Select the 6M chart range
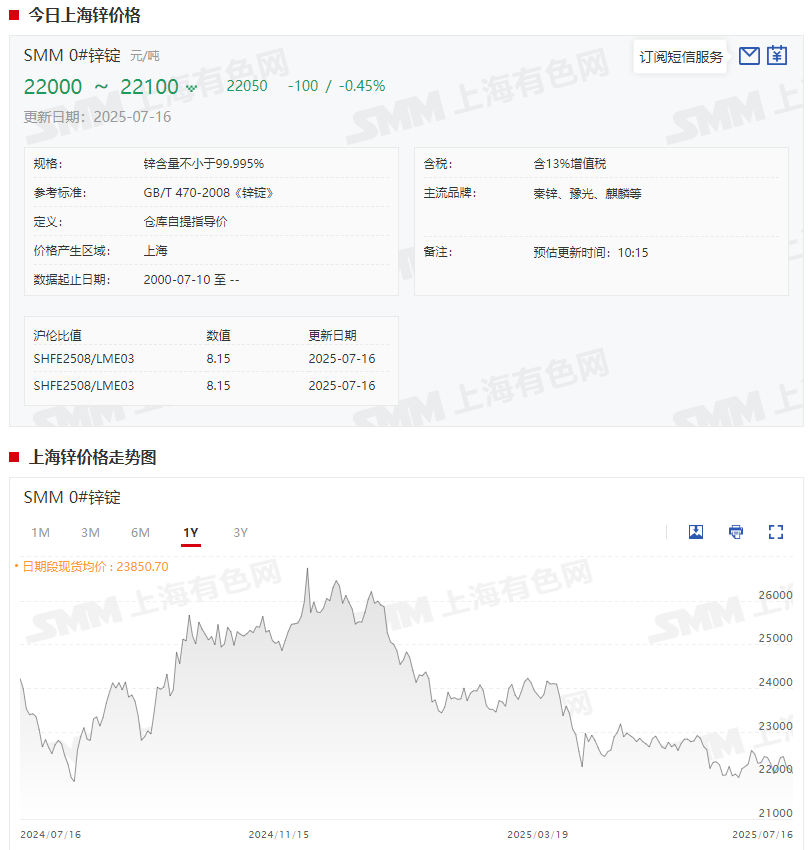 point(140,533)
